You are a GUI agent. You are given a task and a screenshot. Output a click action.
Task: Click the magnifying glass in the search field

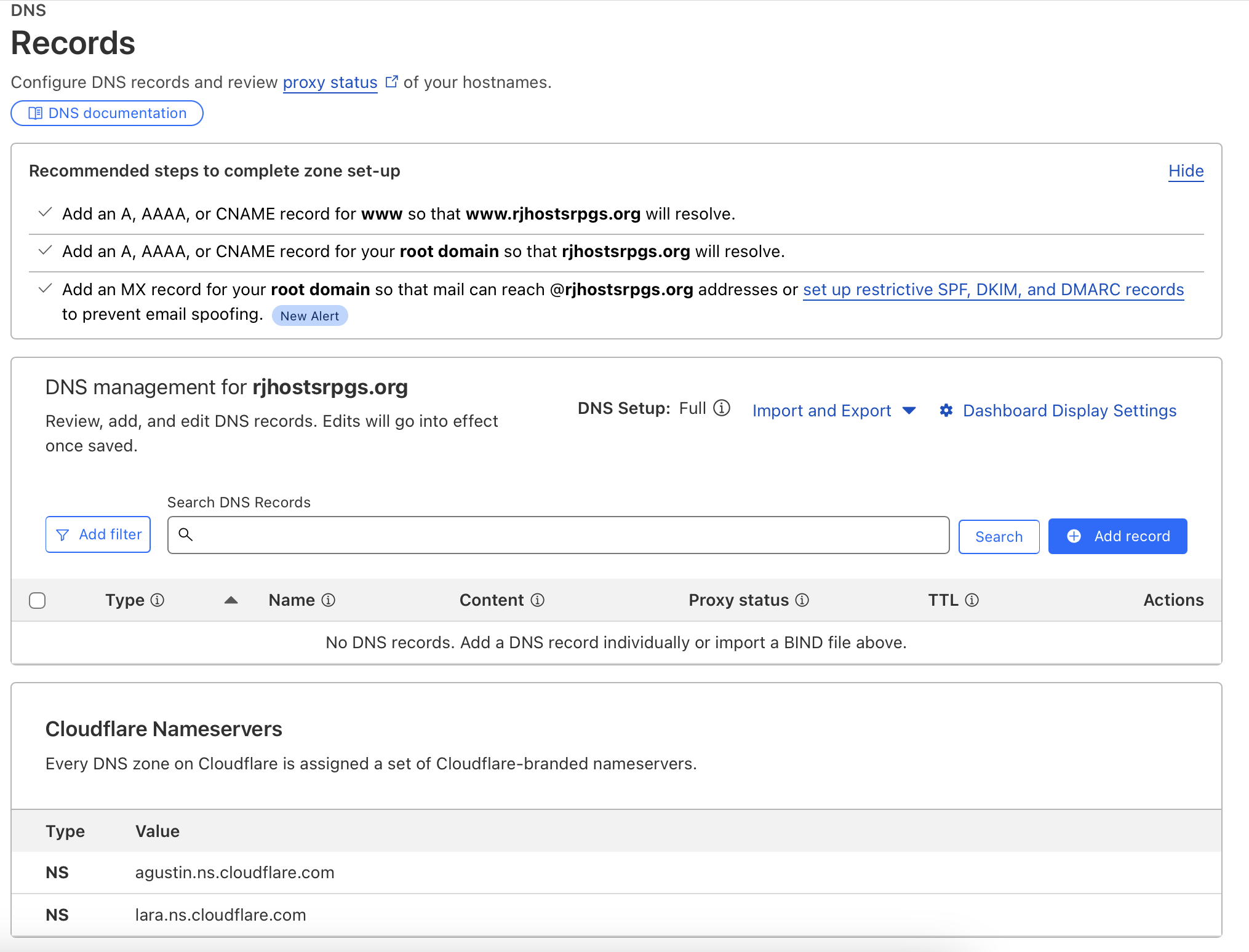click(186, 535)
